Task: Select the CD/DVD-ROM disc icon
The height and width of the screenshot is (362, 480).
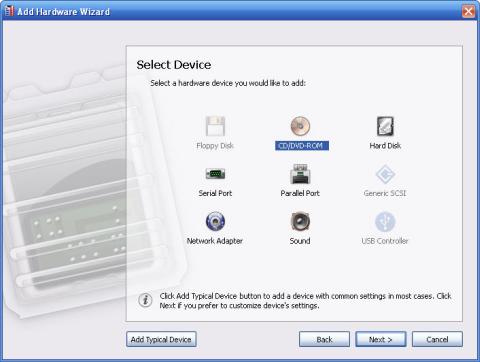Action: click(x=300, y=126)
